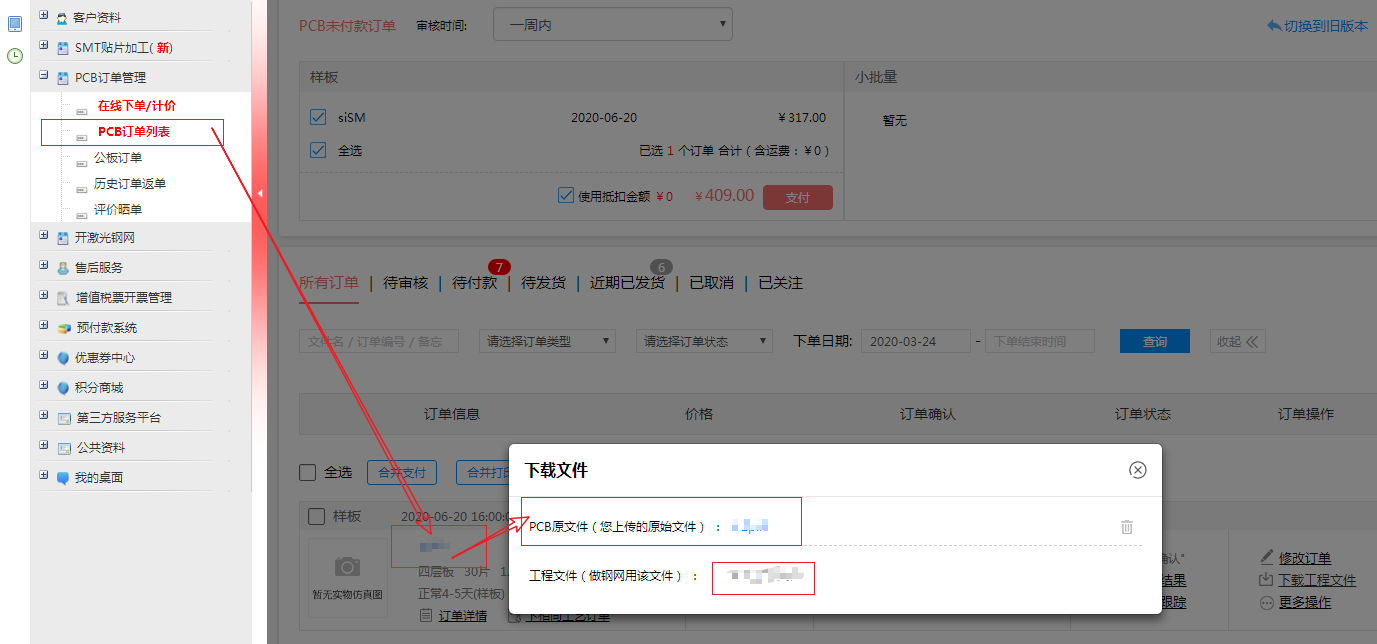This screenshot has height=644, width=1377.
Task: Uncheck the siSM order checkbox
Action: click(x=318, y=118)
